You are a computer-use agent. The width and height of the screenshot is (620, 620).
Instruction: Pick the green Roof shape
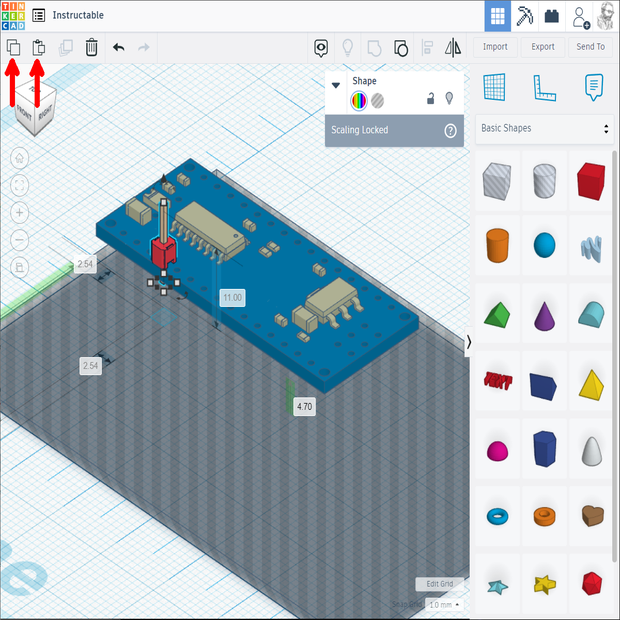click(497, 315)
